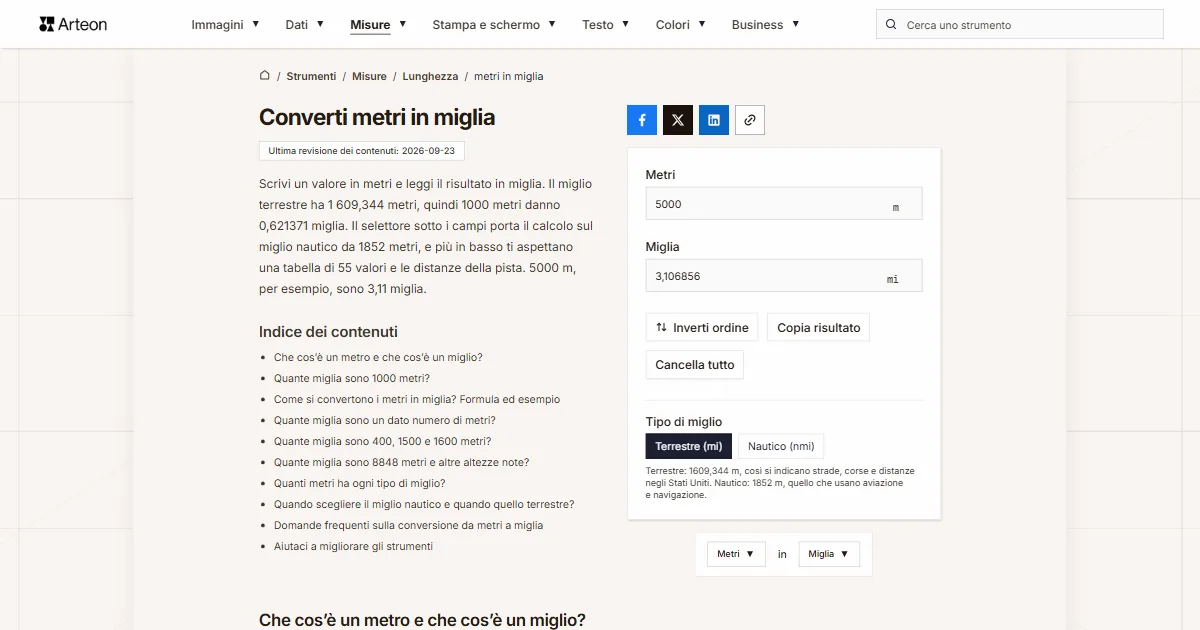Image resolution: width=1200 pixels, height=630 pixels.
Task: Open "Quando scegliere il miglio nautico" link
Action: (424, 504)
